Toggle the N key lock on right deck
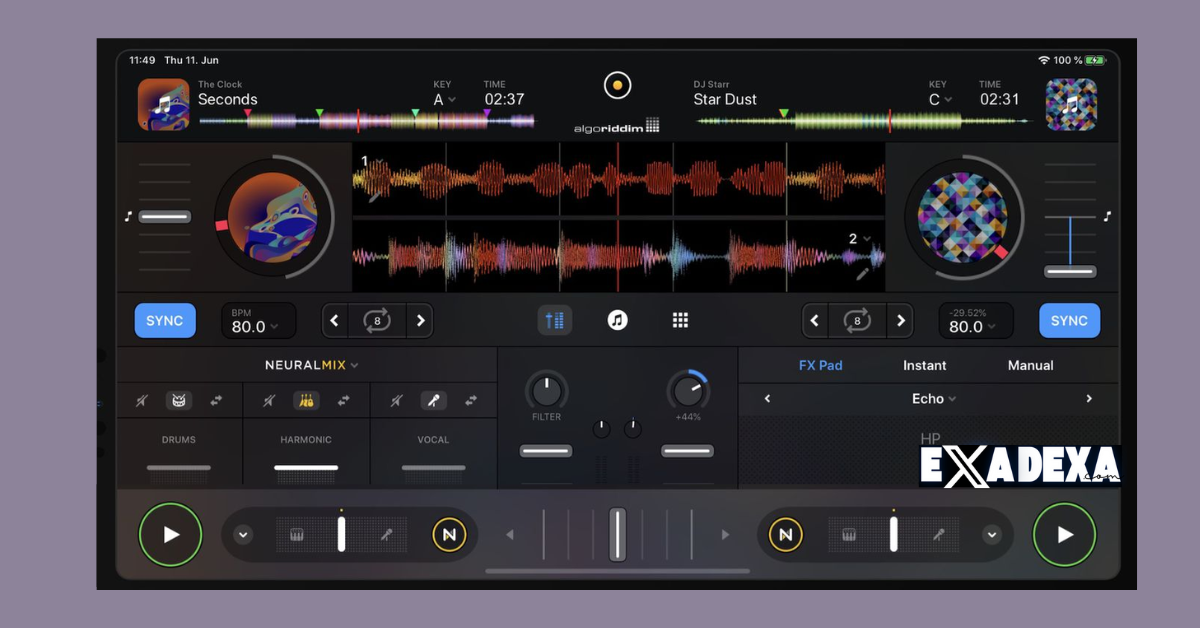This screenshot has width=1200, height=628. click(786, 534)
